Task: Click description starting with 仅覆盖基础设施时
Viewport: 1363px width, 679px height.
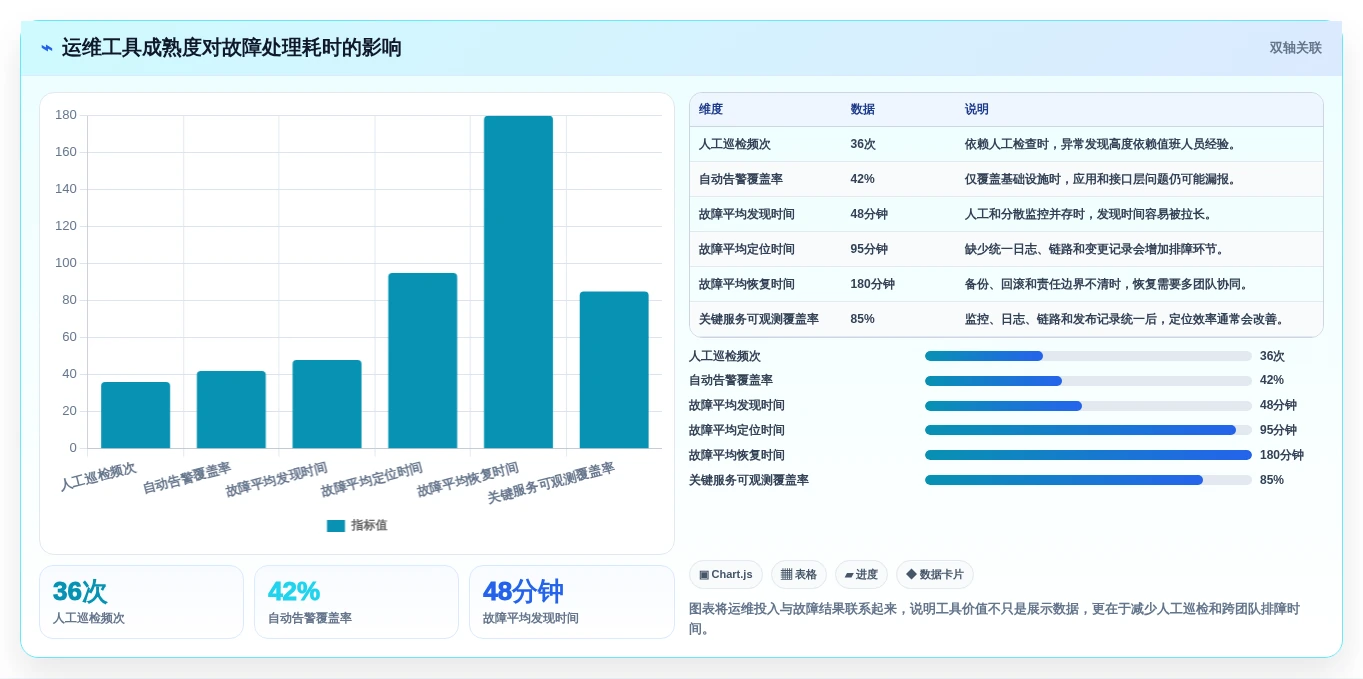Action: point(1103,179)
